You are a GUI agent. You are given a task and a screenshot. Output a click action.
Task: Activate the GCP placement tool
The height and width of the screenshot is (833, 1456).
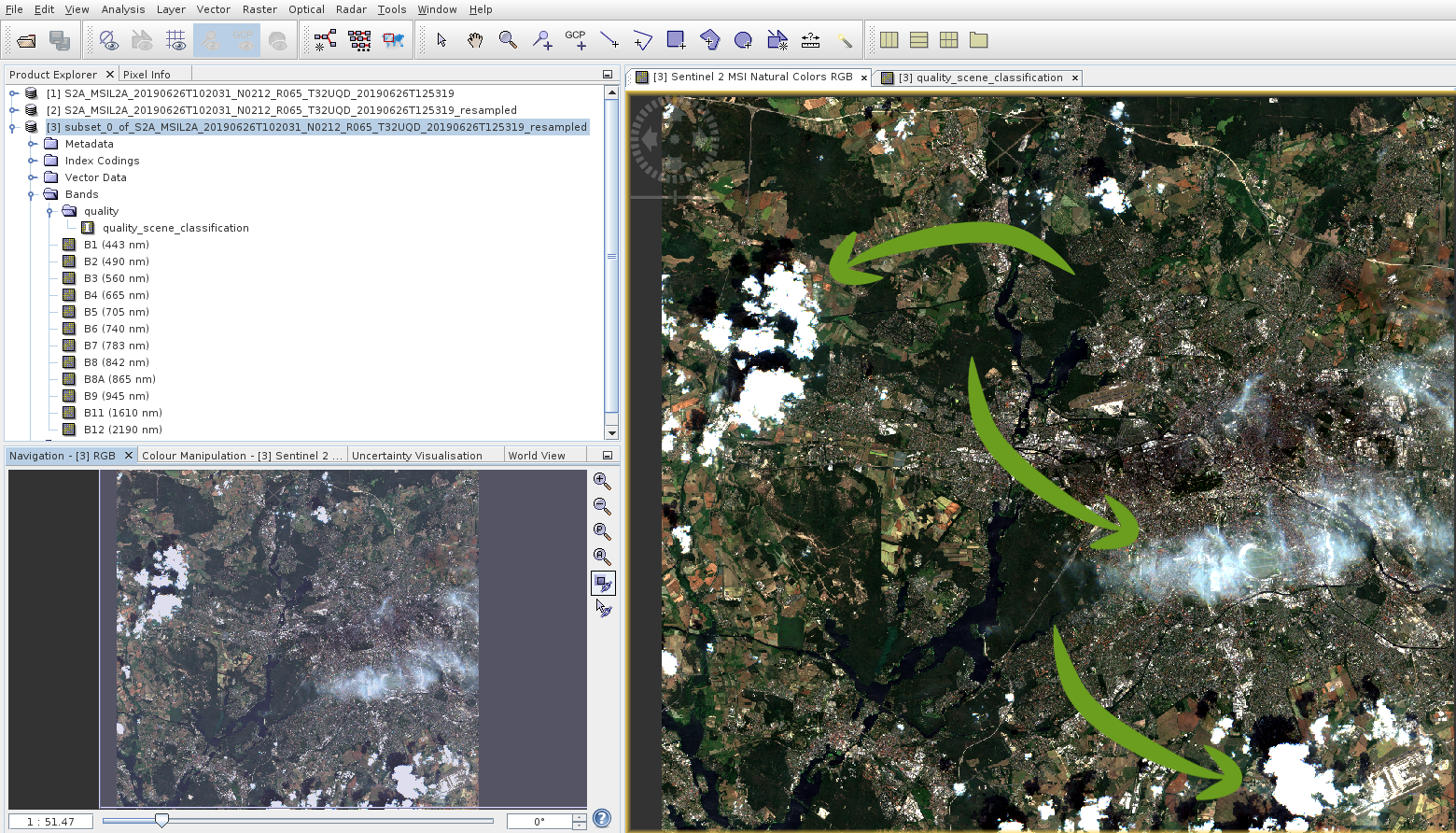tap(575, 40)
